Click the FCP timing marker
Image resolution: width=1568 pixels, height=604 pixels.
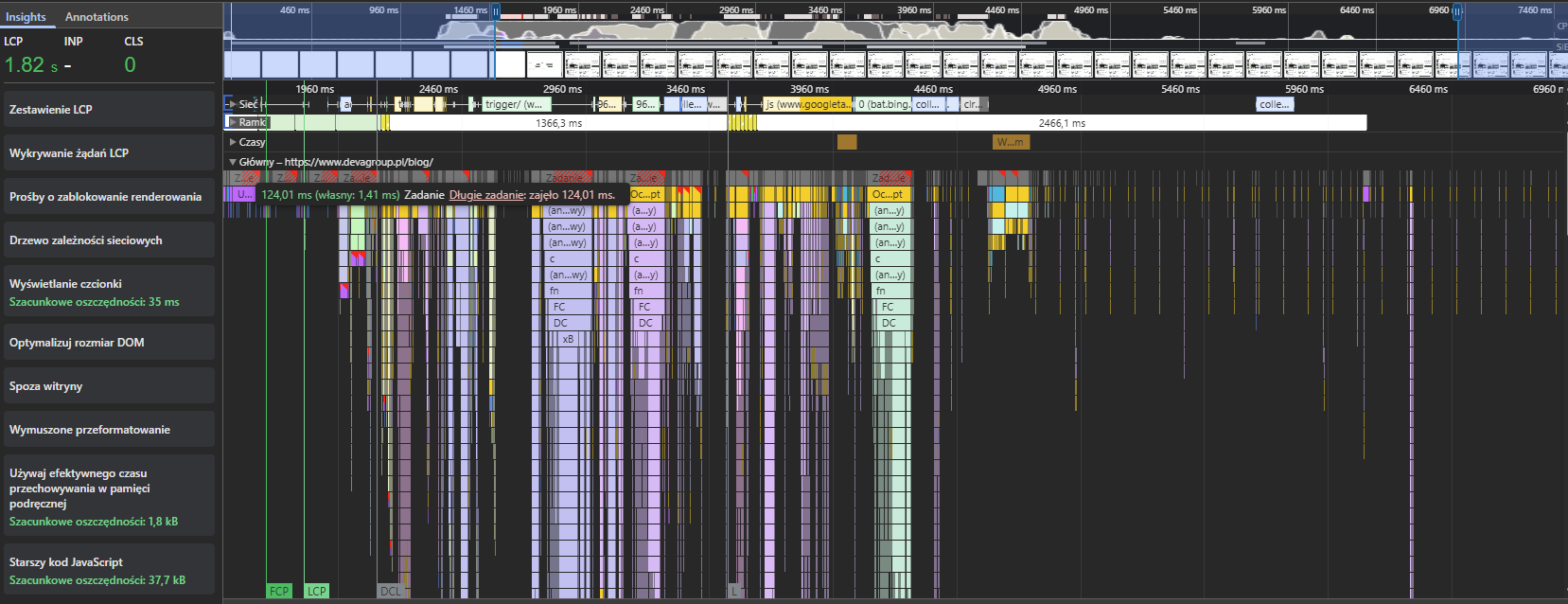[x=278, y=591]
